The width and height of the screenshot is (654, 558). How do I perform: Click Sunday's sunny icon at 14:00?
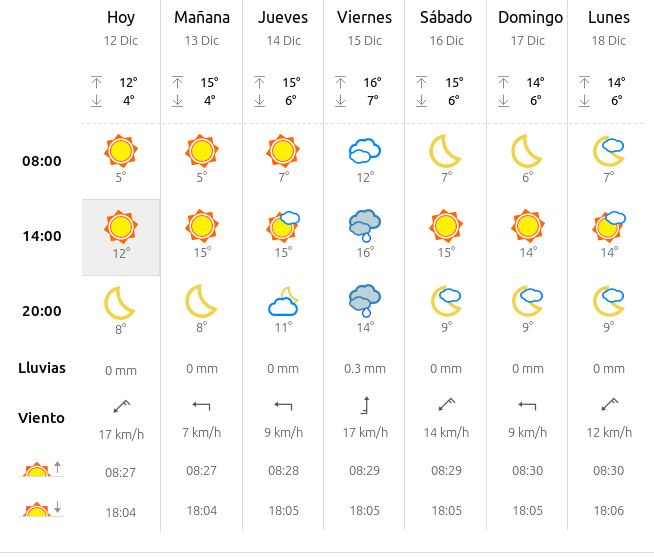(528, 226)
